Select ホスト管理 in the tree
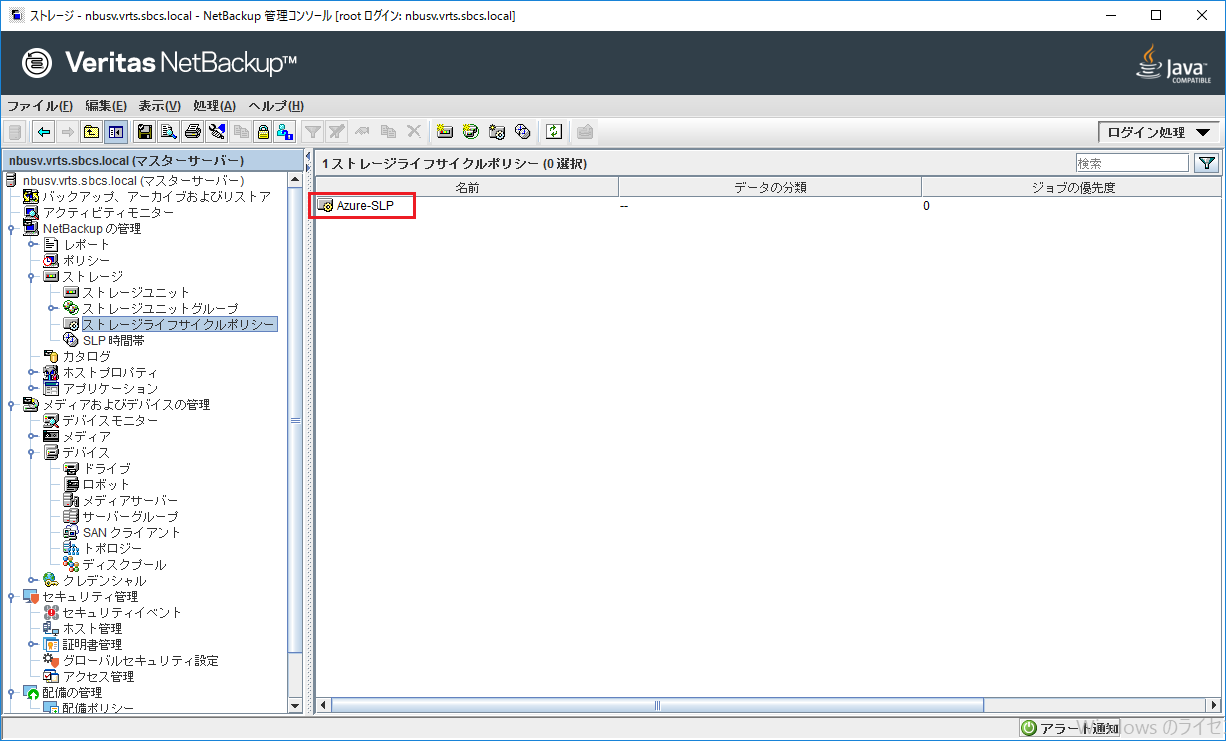This screenshot has height=741, width=1226. pos(92,629)
